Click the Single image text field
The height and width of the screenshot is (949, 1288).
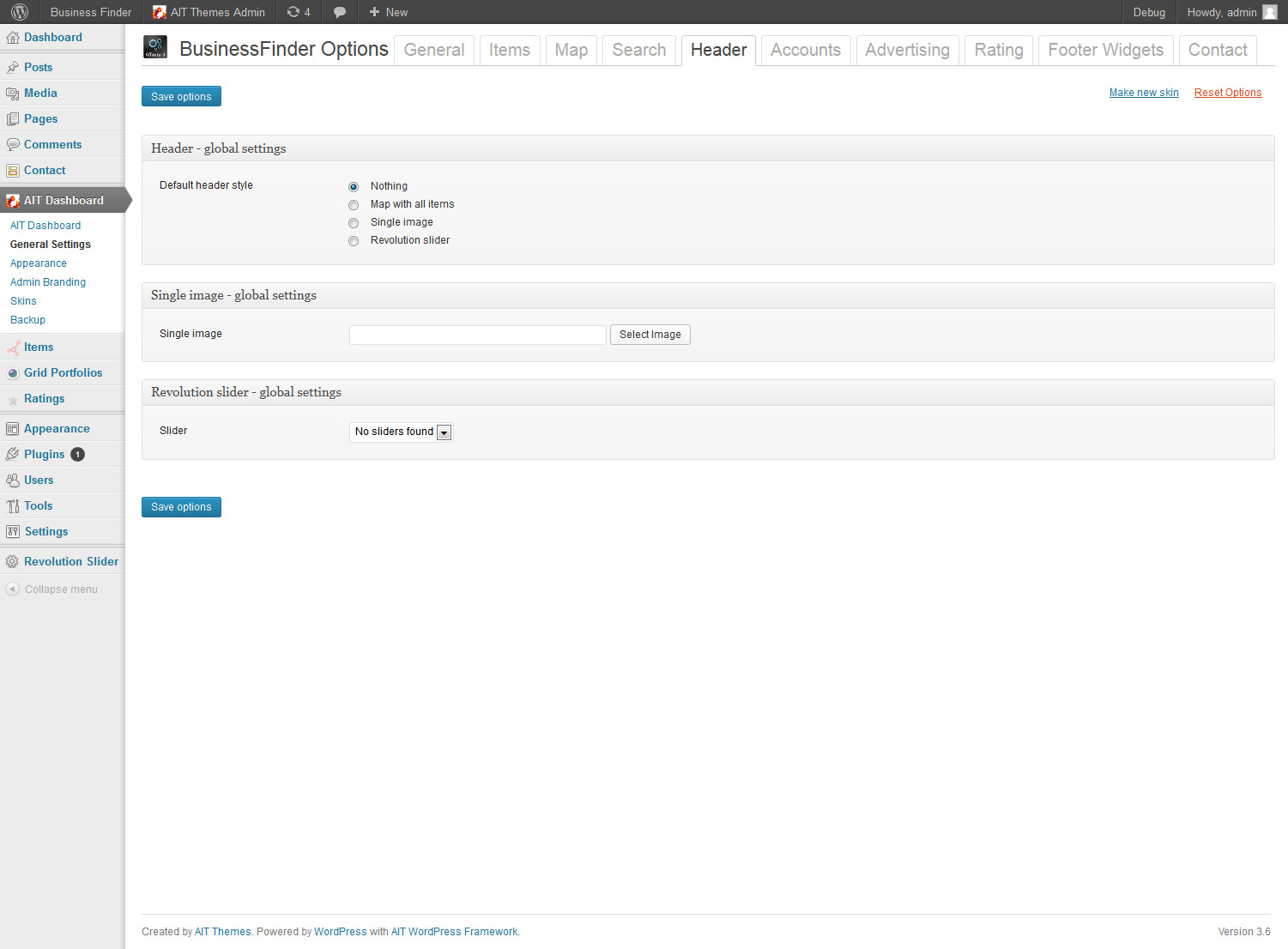(477, 335)
